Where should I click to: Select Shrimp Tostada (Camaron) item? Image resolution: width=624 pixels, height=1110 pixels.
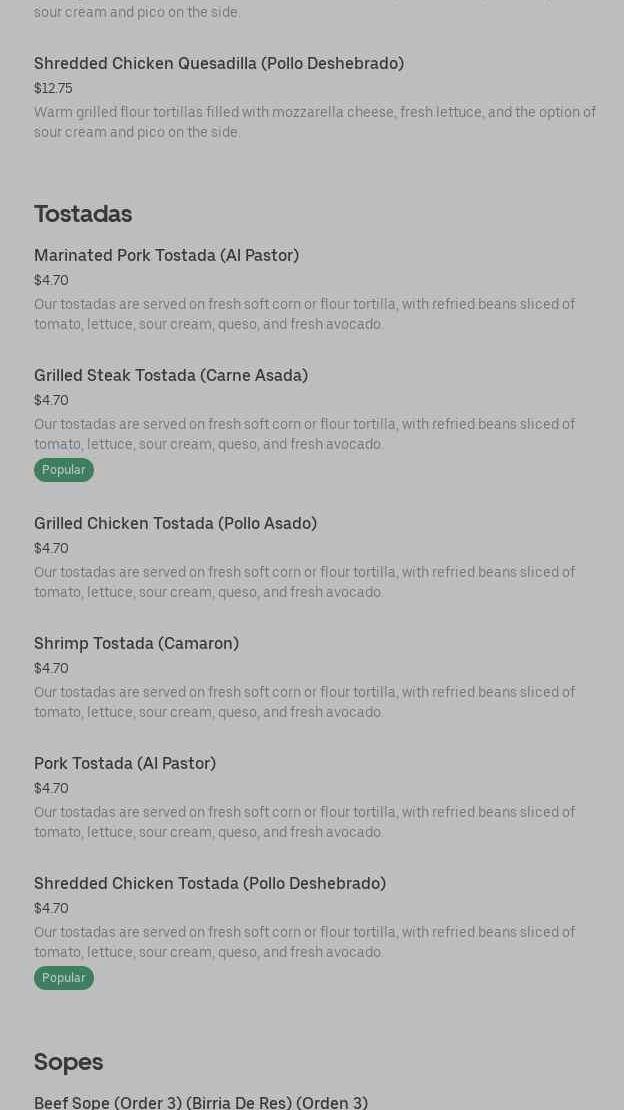pyautogui.click(x=136, y=644)
